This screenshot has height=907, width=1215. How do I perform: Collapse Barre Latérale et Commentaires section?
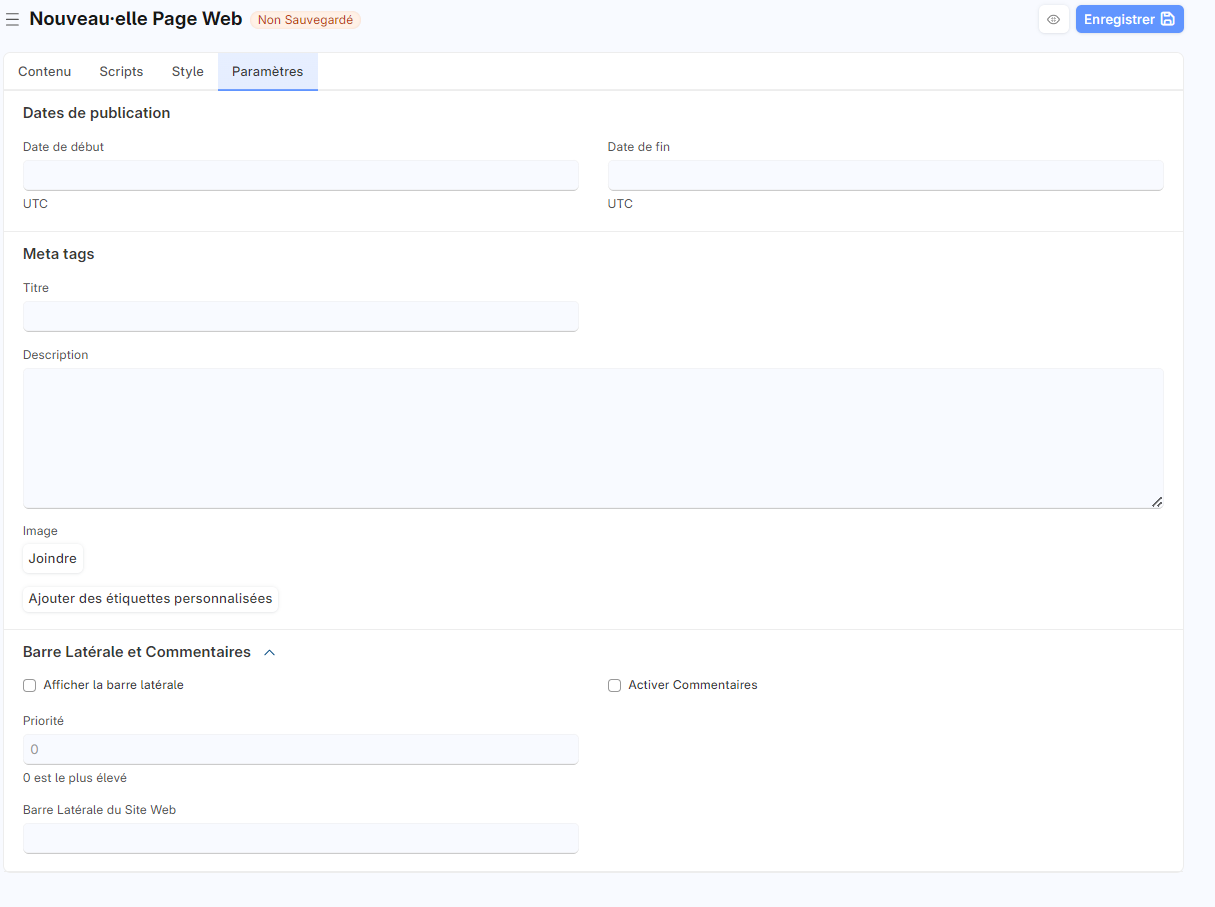tap(269, 652)
